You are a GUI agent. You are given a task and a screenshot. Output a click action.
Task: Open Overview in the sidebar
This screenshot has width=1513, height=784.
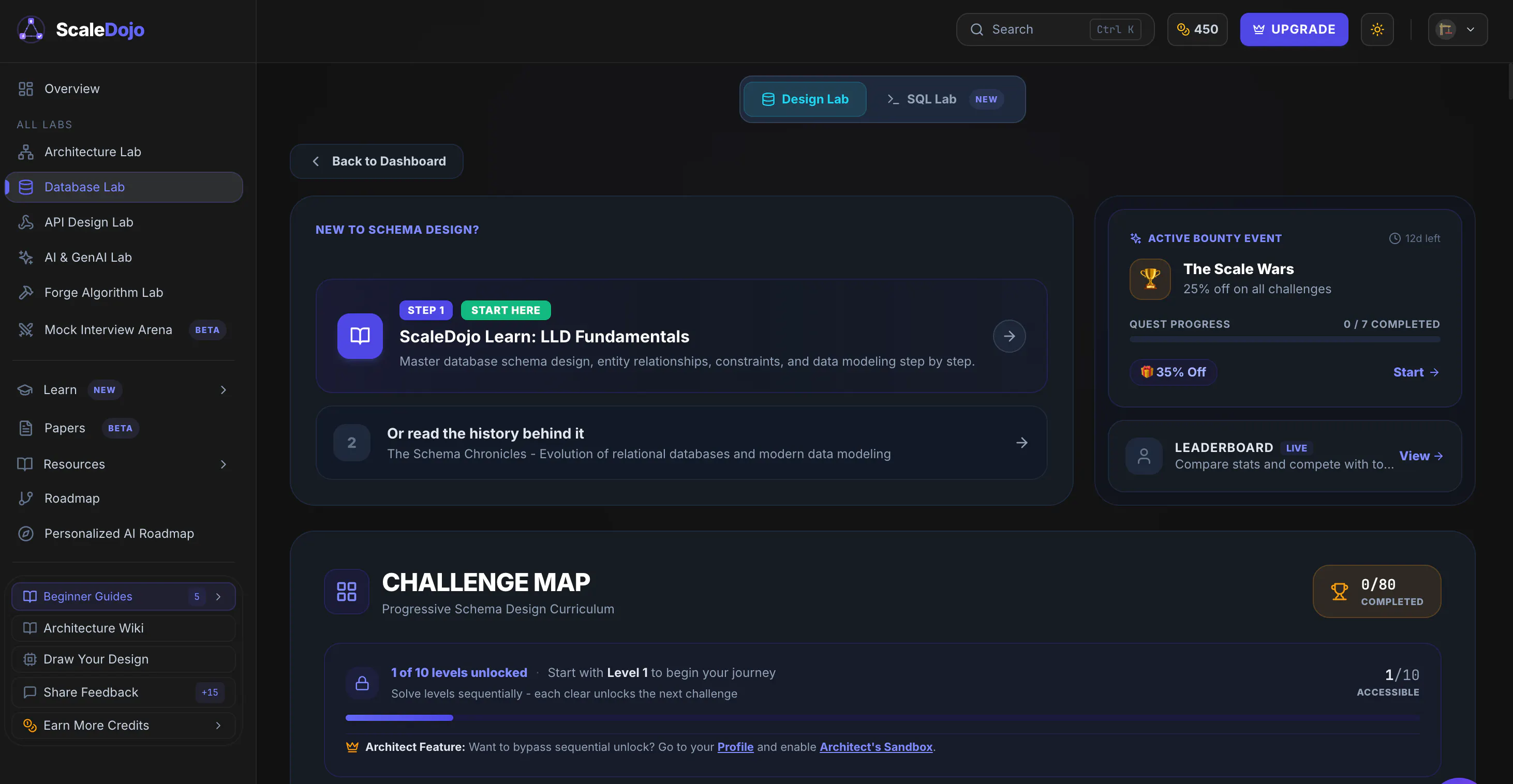[123, 88]
